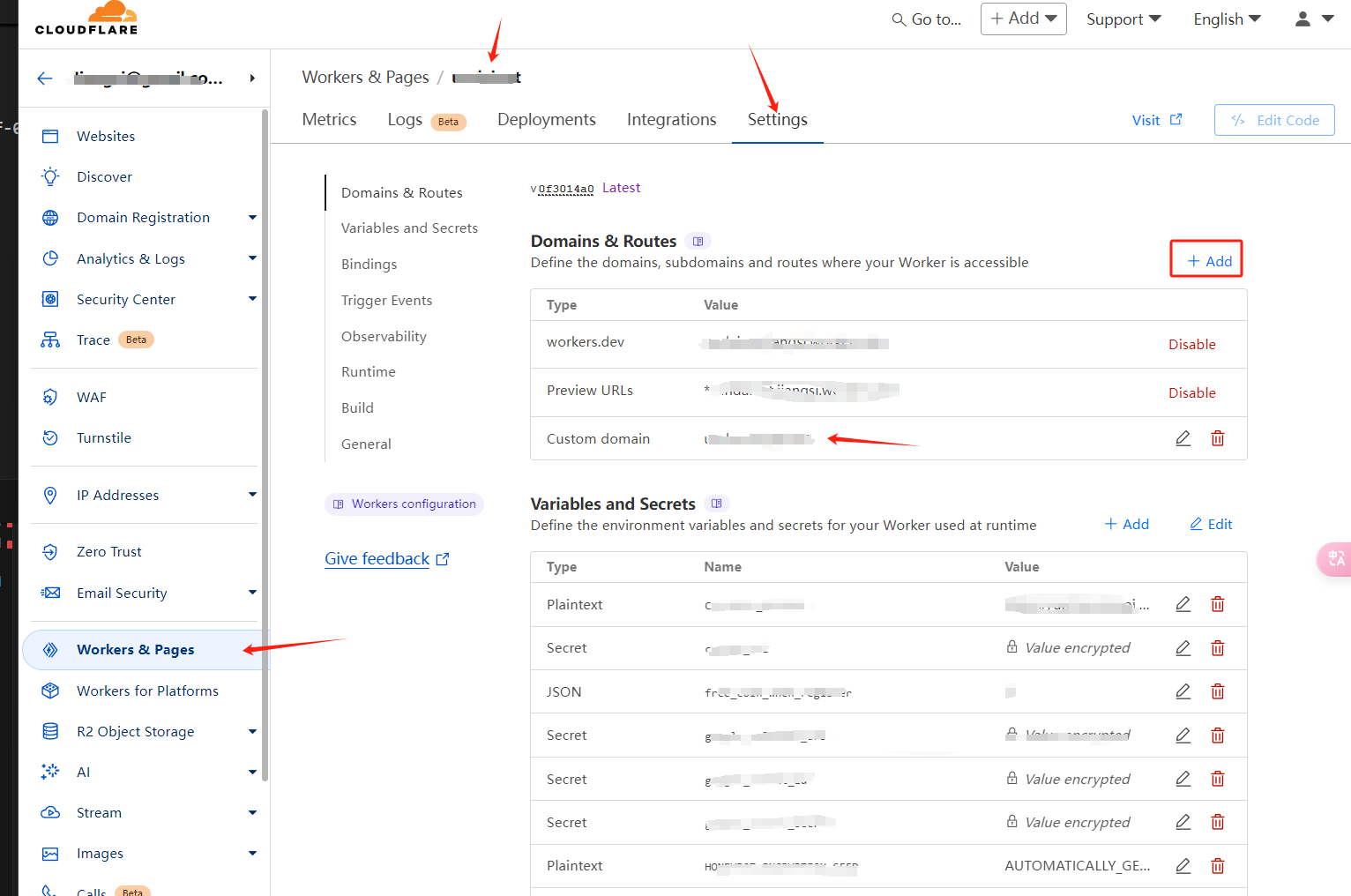Click the Turnstile icon
Viewport: 1351px width, 896px height.
tap(50, 437)
